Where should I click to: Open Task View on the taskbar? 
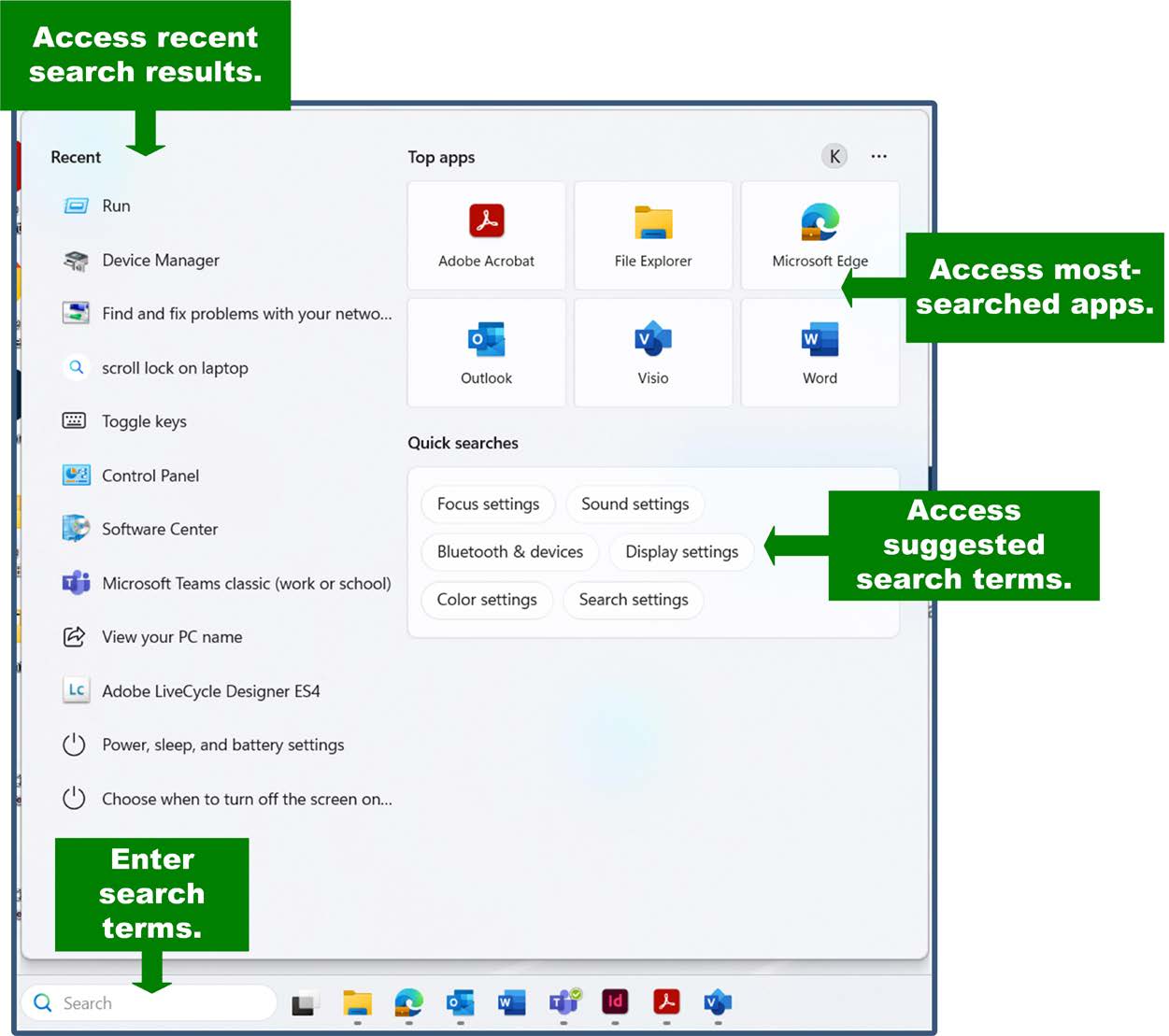point(306,1003)
